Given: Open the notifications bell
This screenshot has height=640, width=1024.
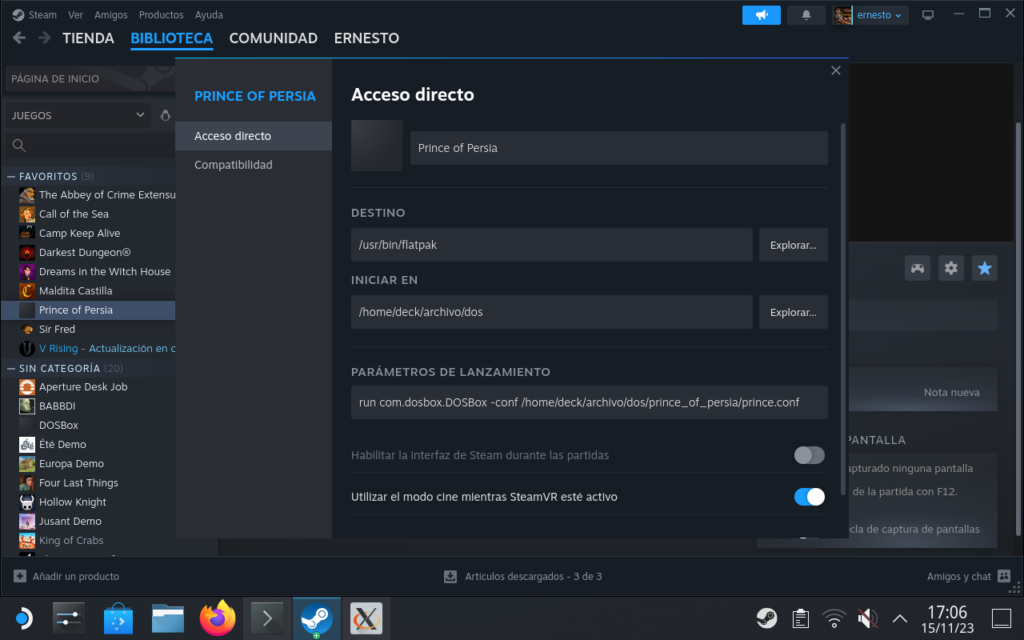Looking at the screenshot, I should click(806, 15).
